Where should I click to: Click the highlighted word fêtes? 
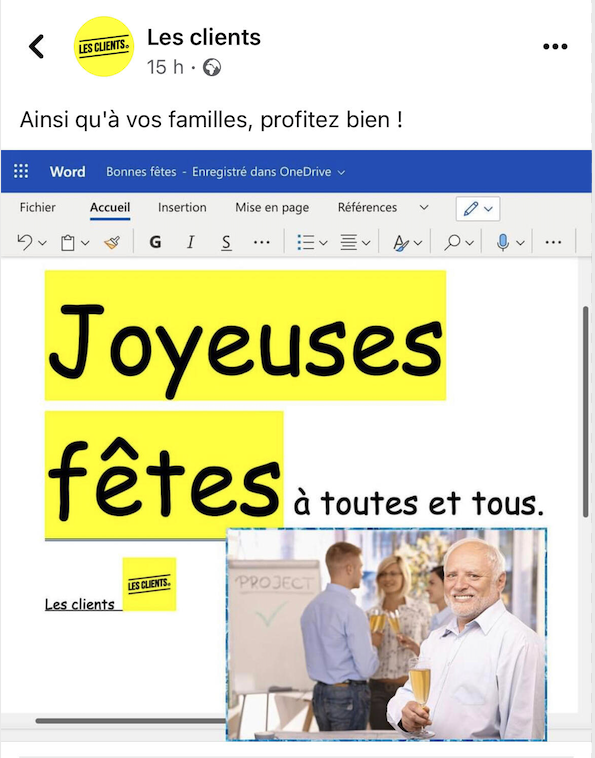pos(164,475)
